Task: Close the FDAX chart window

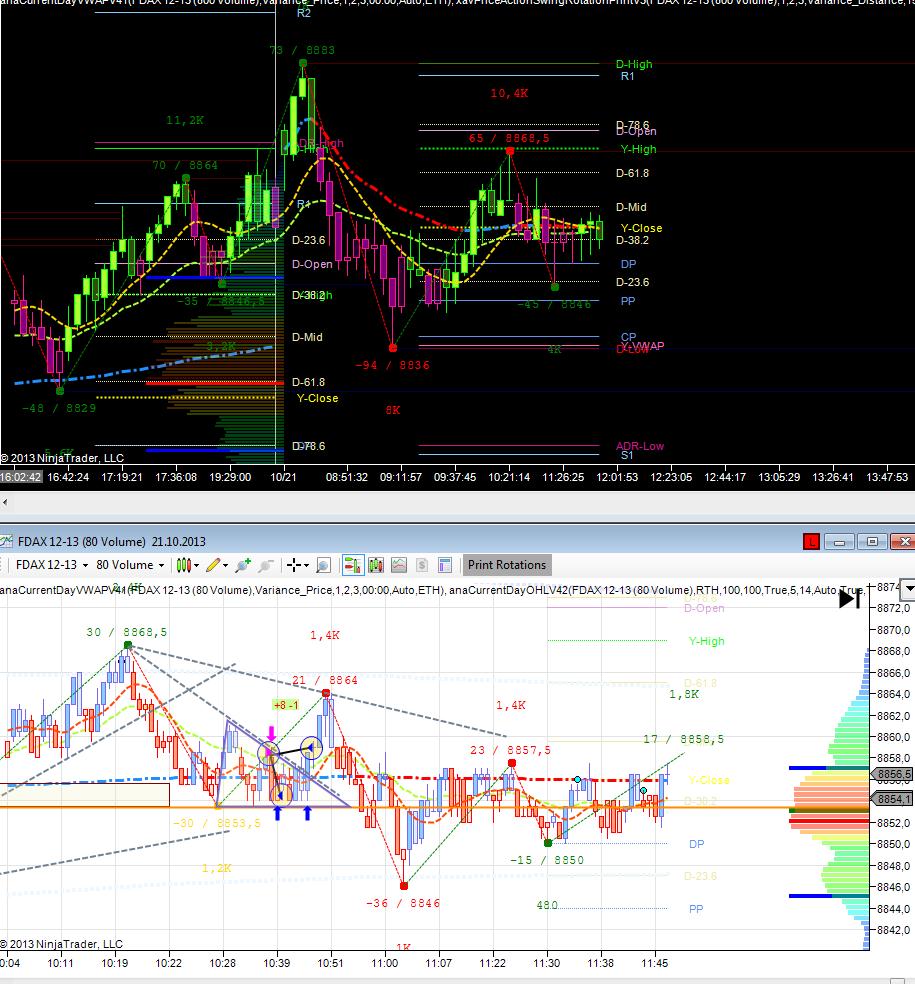Action: coord(904,542)
